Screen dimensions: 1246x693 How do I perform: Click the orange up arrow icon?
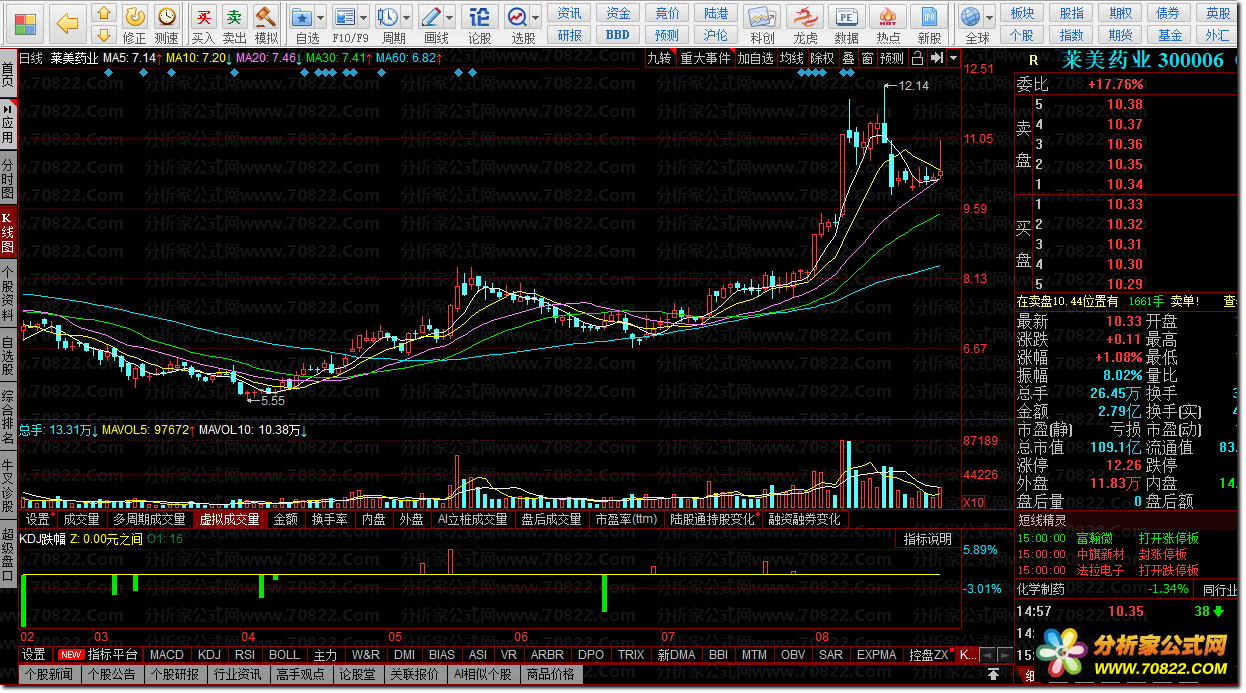coord(103,15)
